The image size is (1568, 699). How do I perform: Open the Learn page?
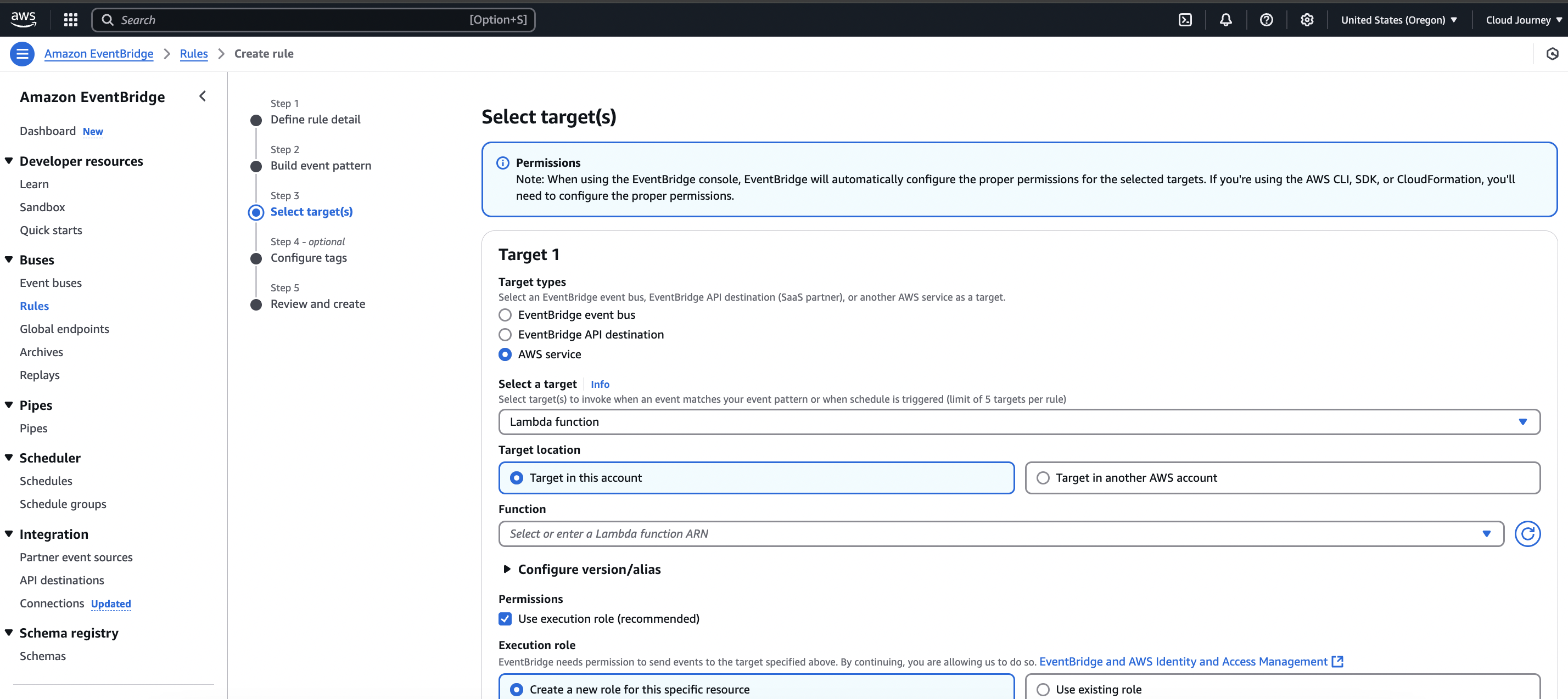click(x=34, y=184)
